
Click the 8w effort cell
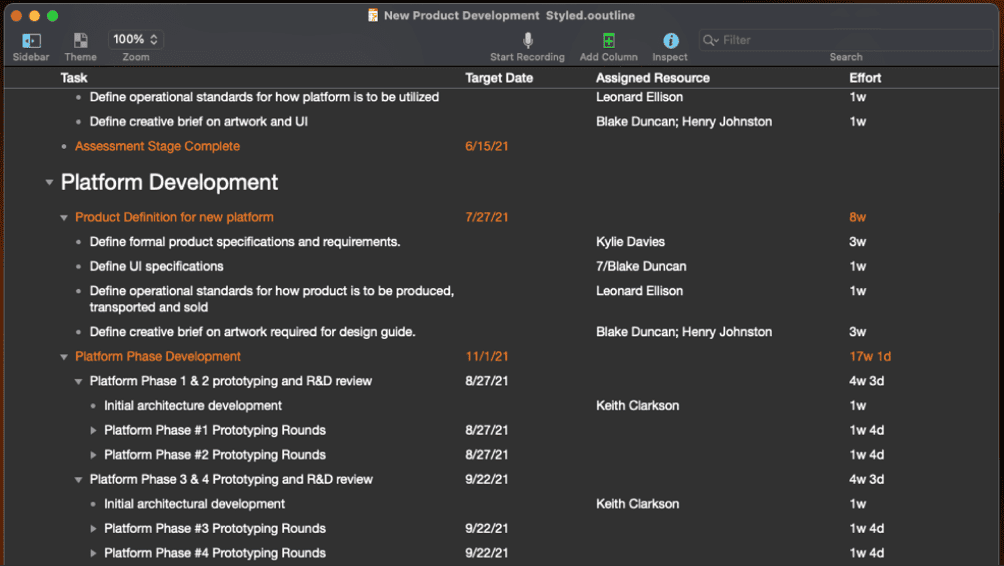pos(857,217)
